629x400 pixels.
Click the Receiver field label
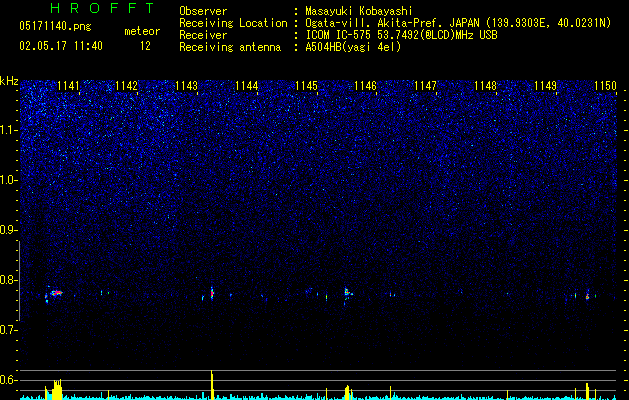pyautogui.click(x=203, y=35)
